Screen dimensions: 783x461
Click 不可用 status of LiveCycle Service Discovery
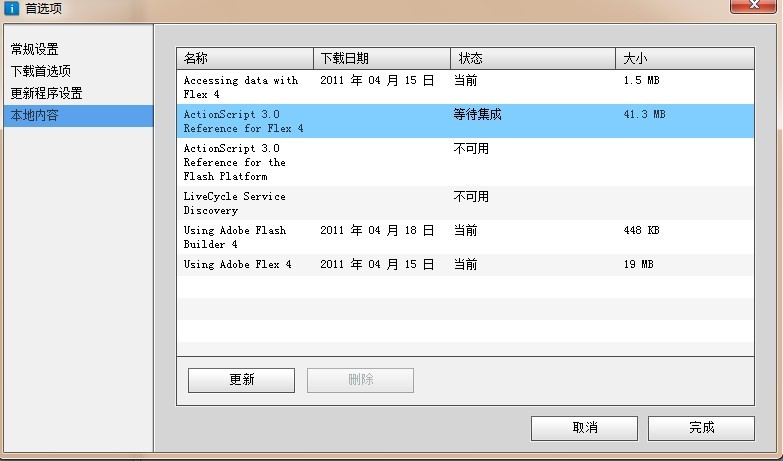point(471,196)
